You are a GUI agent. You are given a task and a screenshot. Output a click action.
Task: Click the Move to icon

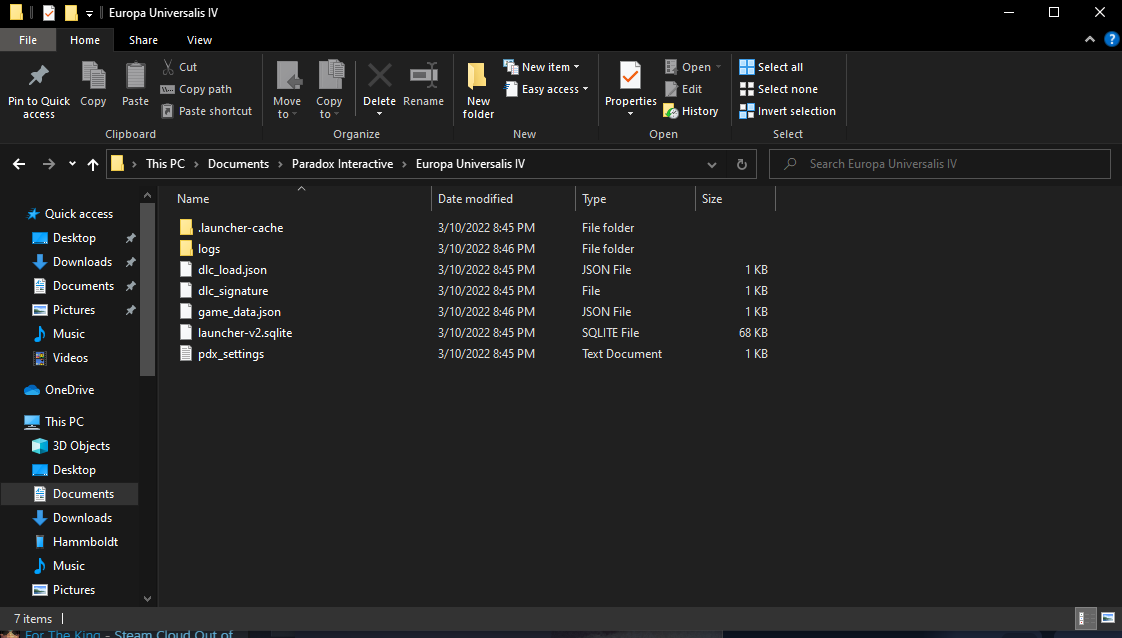(288, 76)
